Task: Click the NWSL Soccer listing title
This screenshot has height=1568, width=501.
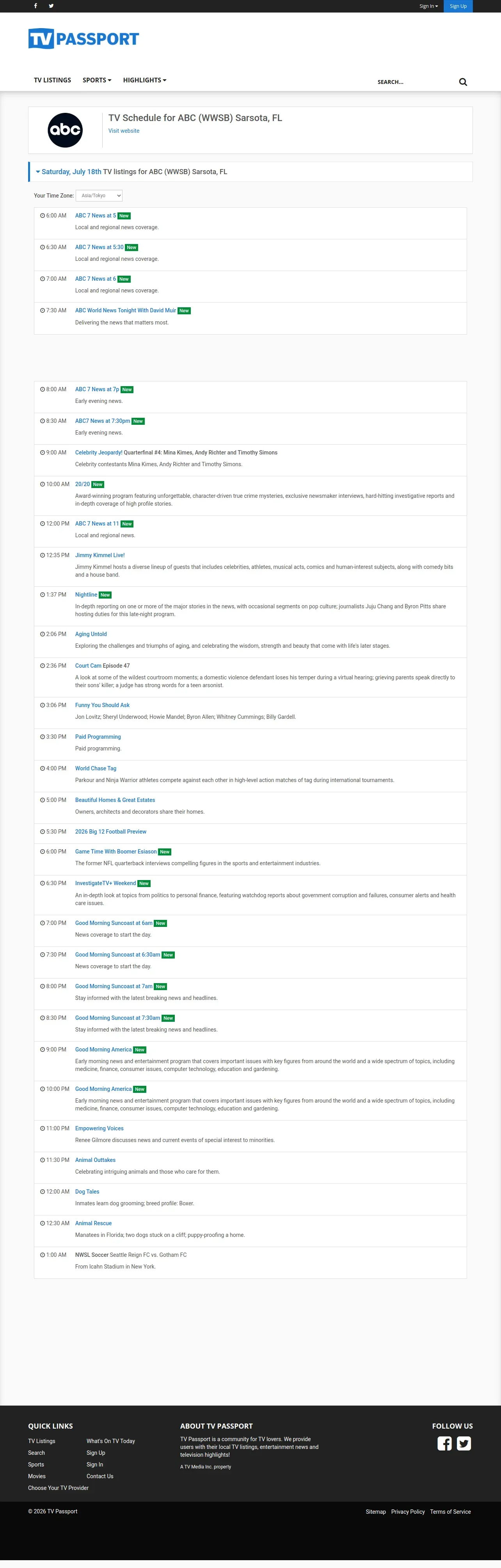Action: [92, 1255]
